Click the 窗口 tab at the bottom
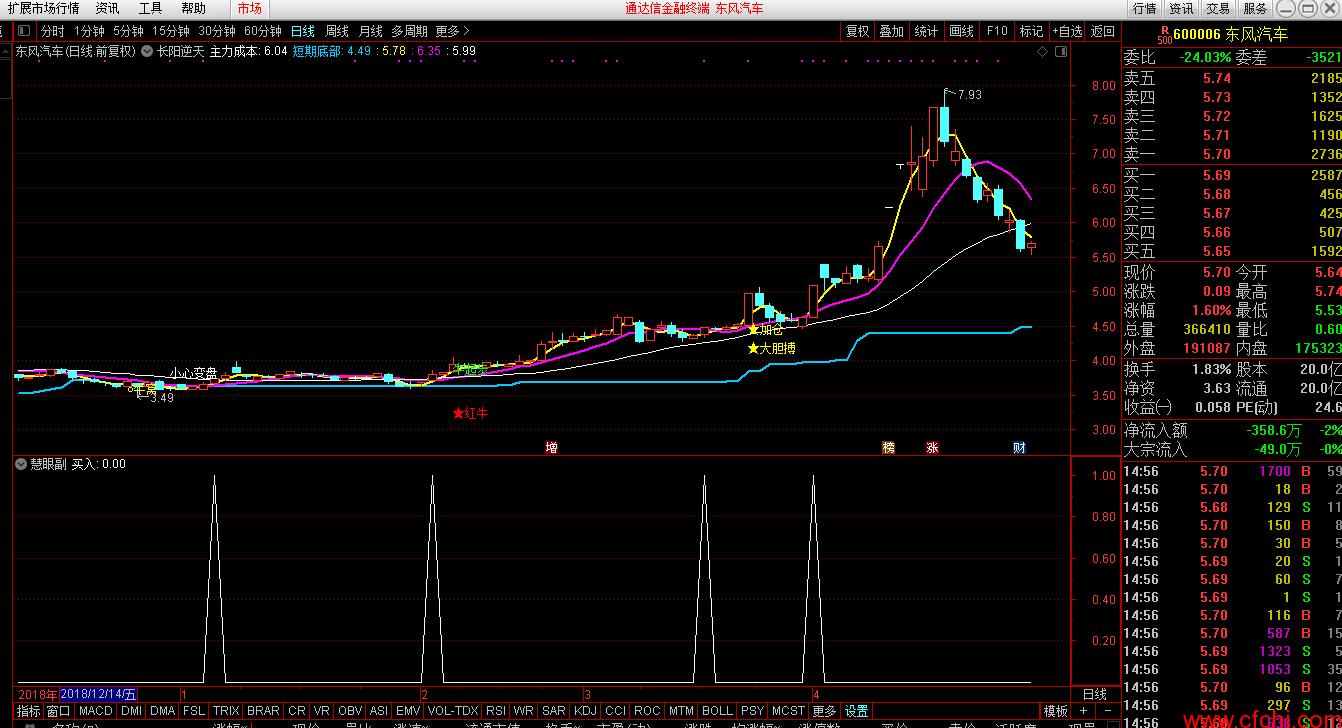This screenshot has height=728, width=1342. click(59, 711)
